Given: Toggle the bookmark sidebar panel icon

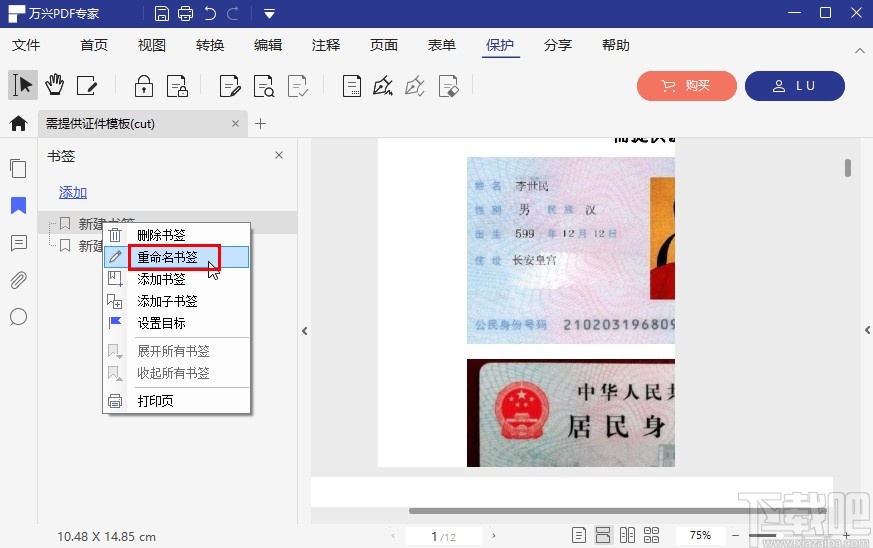Looking at the screenshot, I should pos(18,206).
